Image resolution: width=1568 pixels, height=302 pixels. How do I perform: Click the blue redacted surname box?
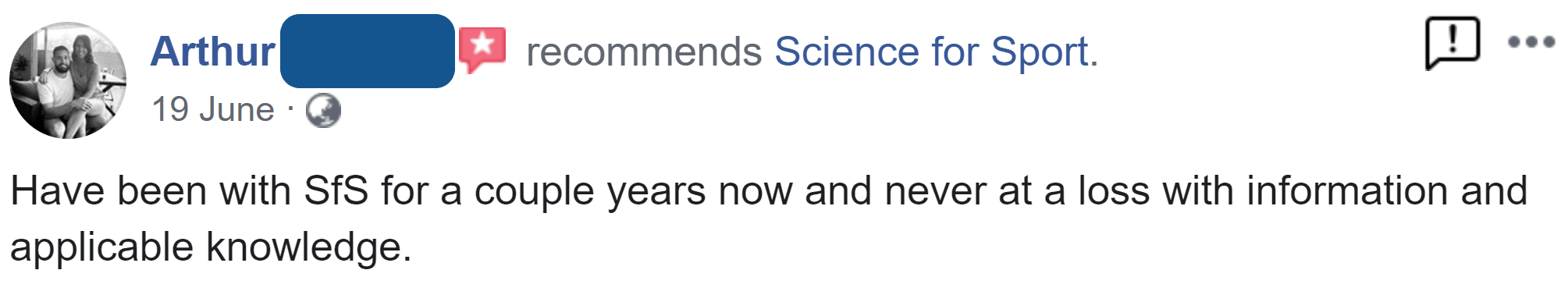click(x=367, y=51)
